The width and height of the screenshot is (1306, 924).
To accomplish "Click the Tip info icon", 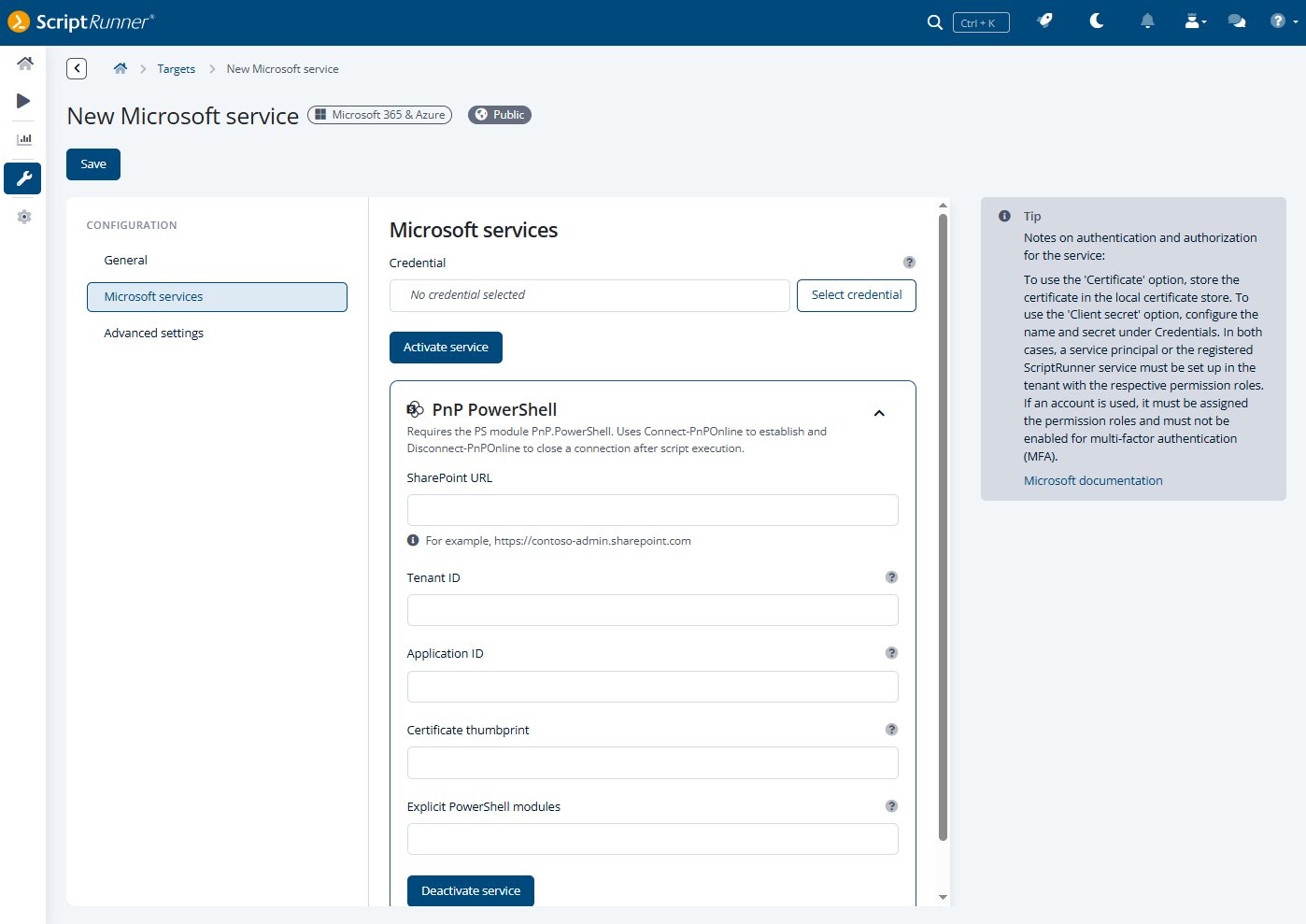I will click(1004, 216).
